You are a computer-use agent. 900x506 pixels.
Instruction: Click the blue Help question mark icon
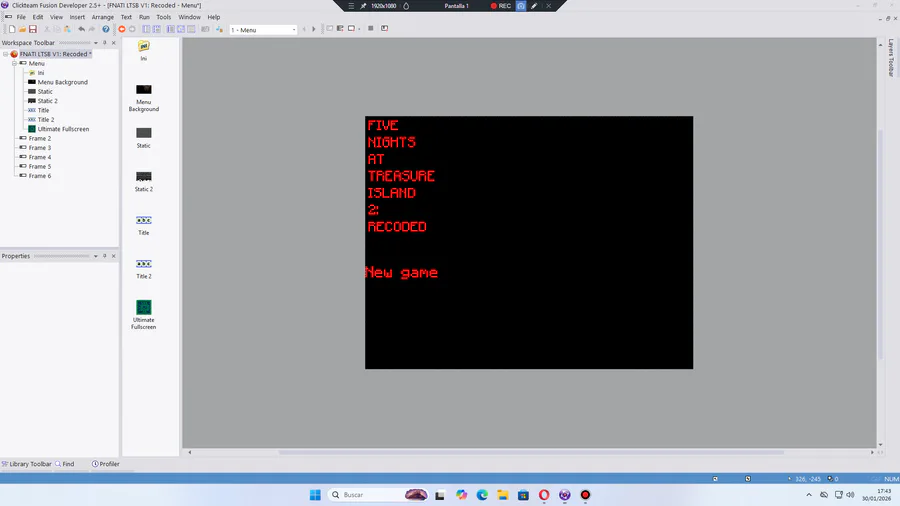(x=106, y=29)
